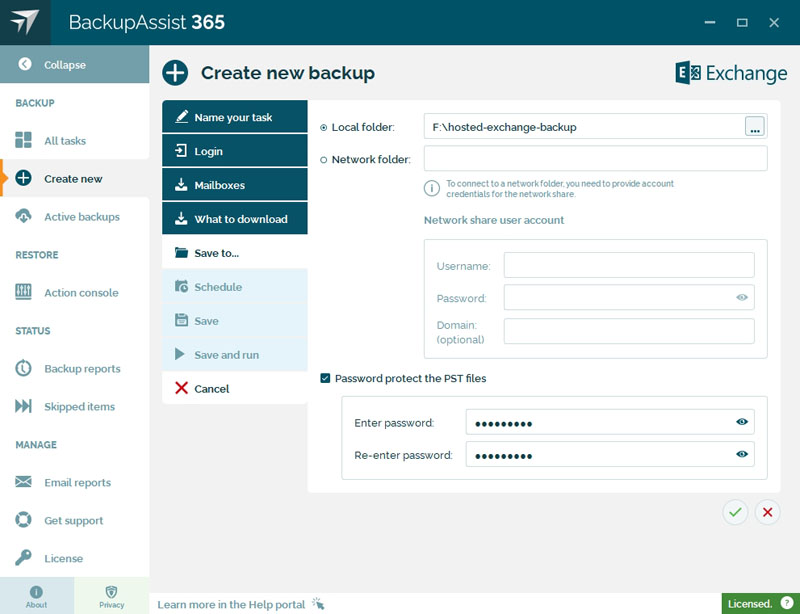Open the Action console
This screenshot has width=800, height=614.
pyautogui.click(x=74, y=292)
